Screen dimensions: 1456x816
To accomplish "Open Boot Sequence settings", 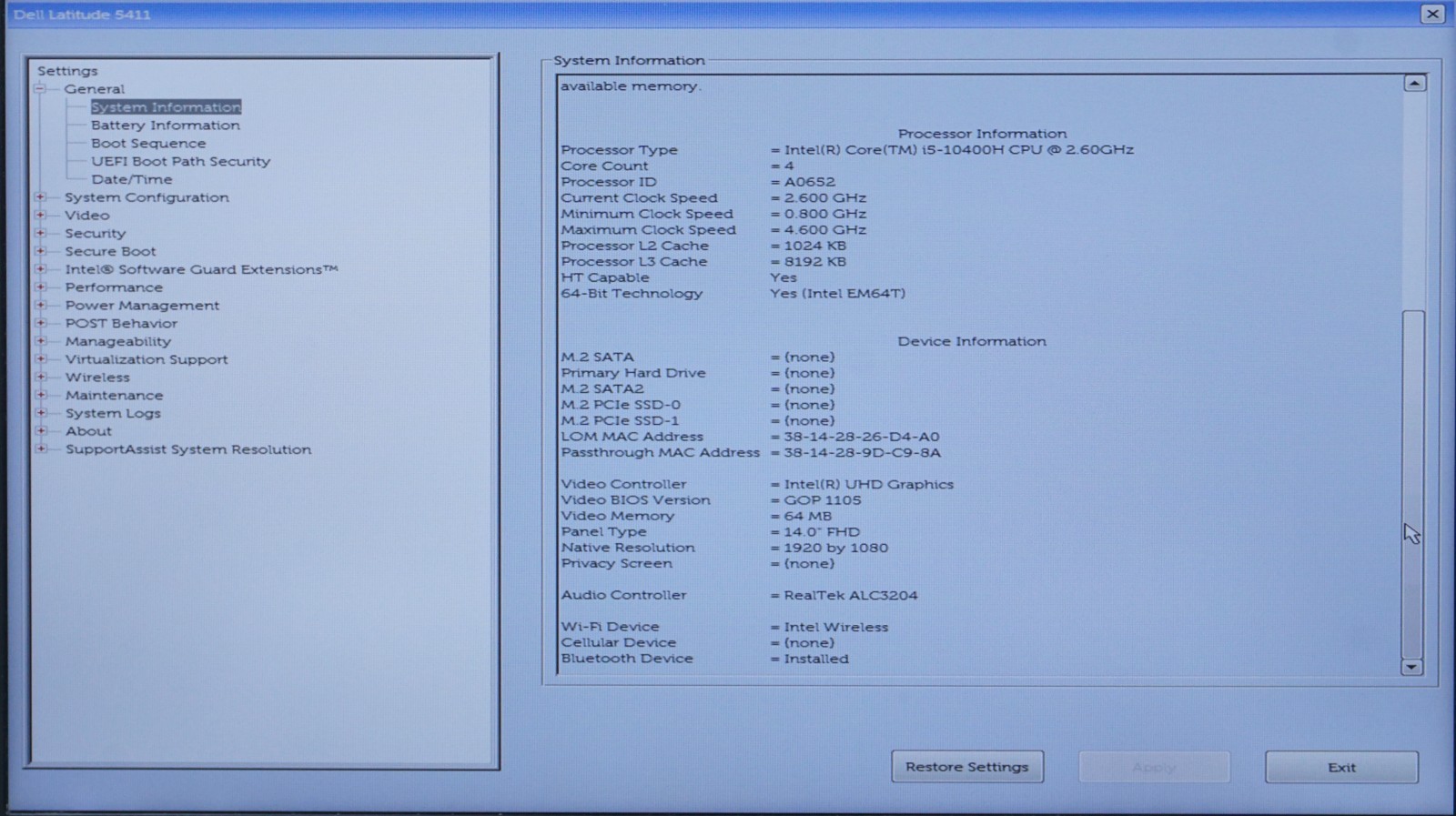I will coord(148,144).
